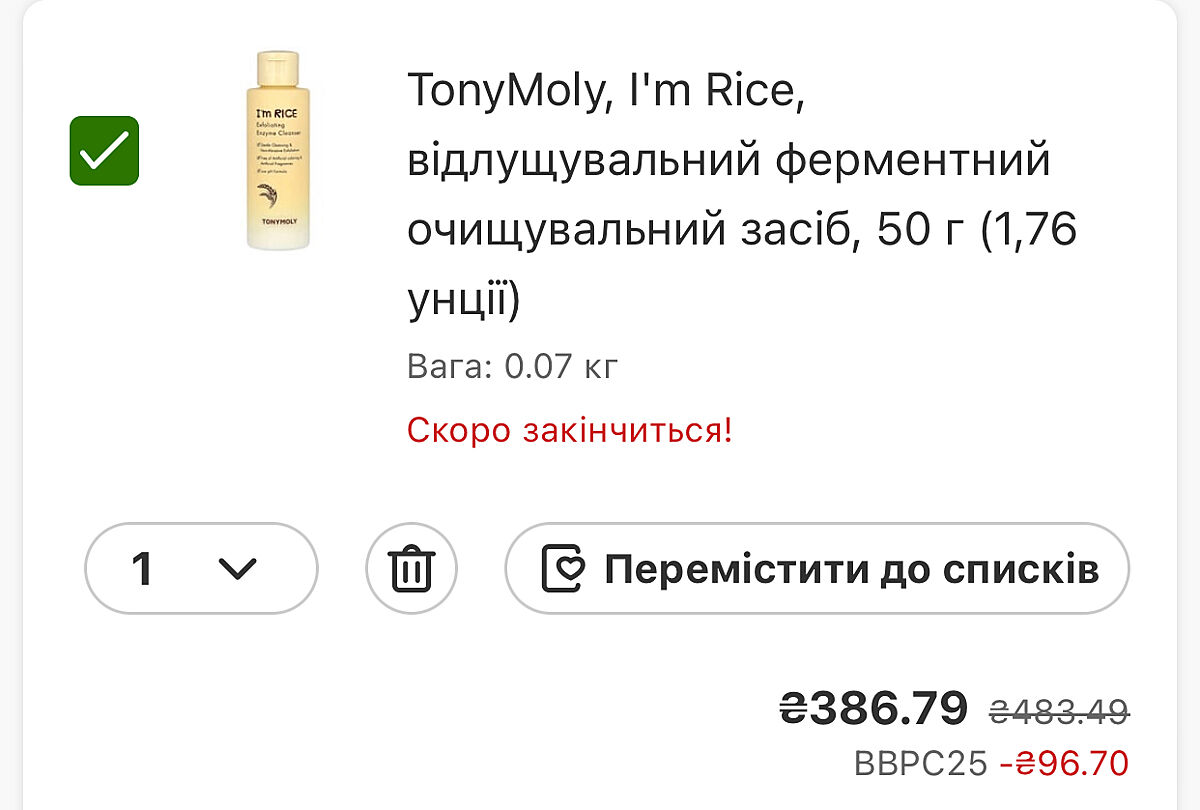Click the white checkmark in green box

[104, 151]
